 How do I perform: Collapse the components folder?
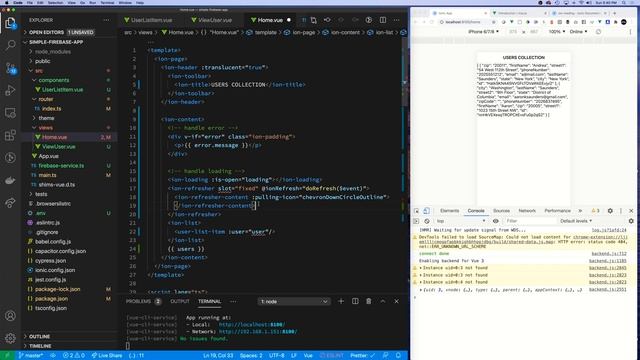pos(53,80)
